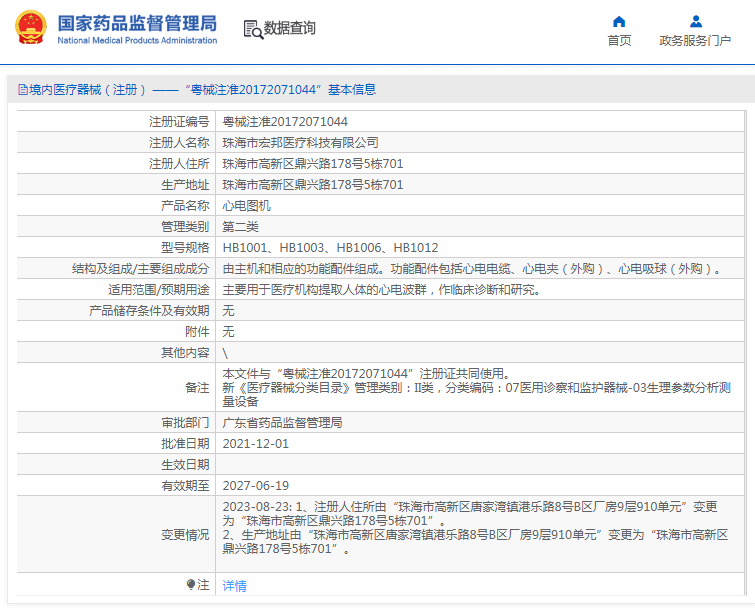Click the 附件 value 无
The width and height of the screenshot is (755, 616).
[x=228, y=332]
